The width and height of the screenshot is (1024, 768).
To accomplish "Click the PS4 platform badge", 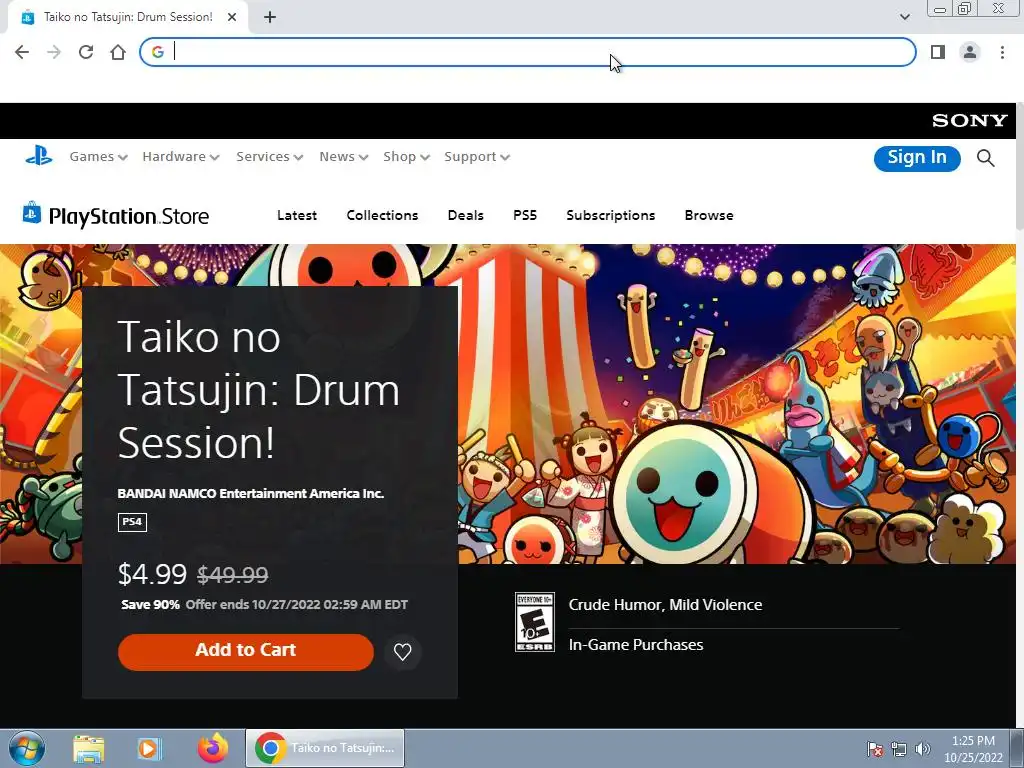I will click(x=132, y=522).
